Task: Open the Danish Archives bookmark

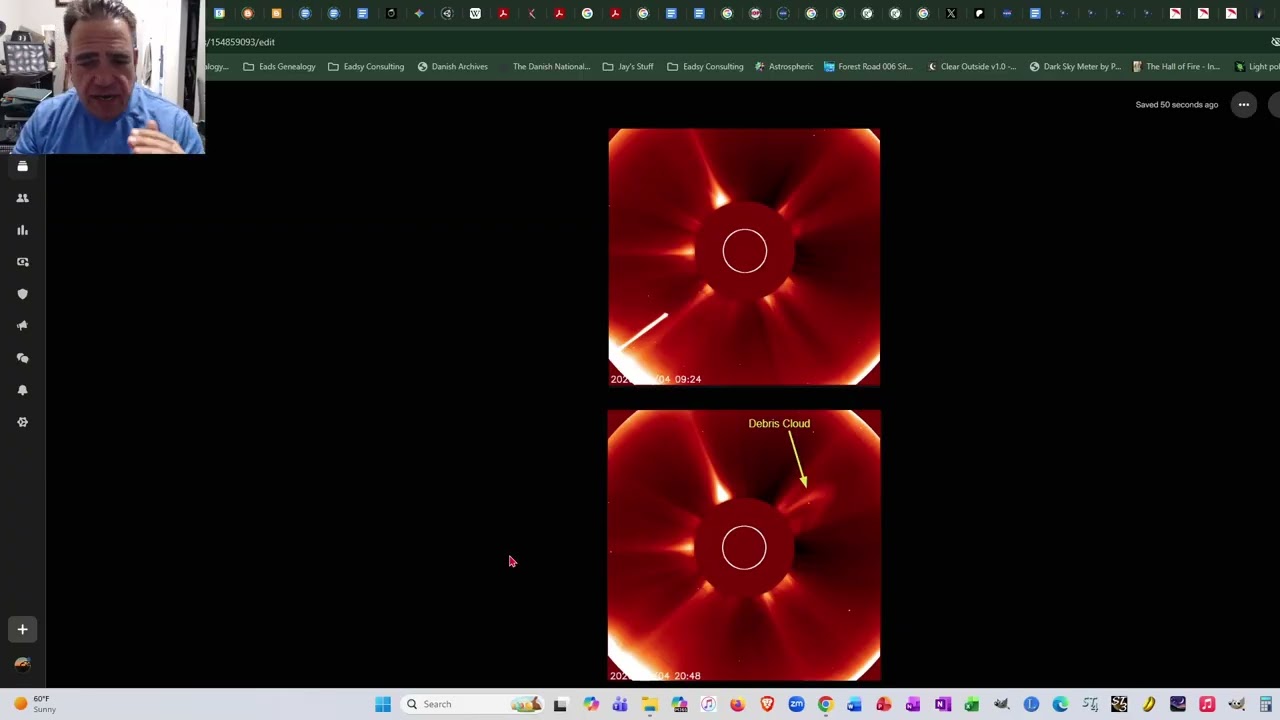Action: pyautogui.click(x=452, y=67)
